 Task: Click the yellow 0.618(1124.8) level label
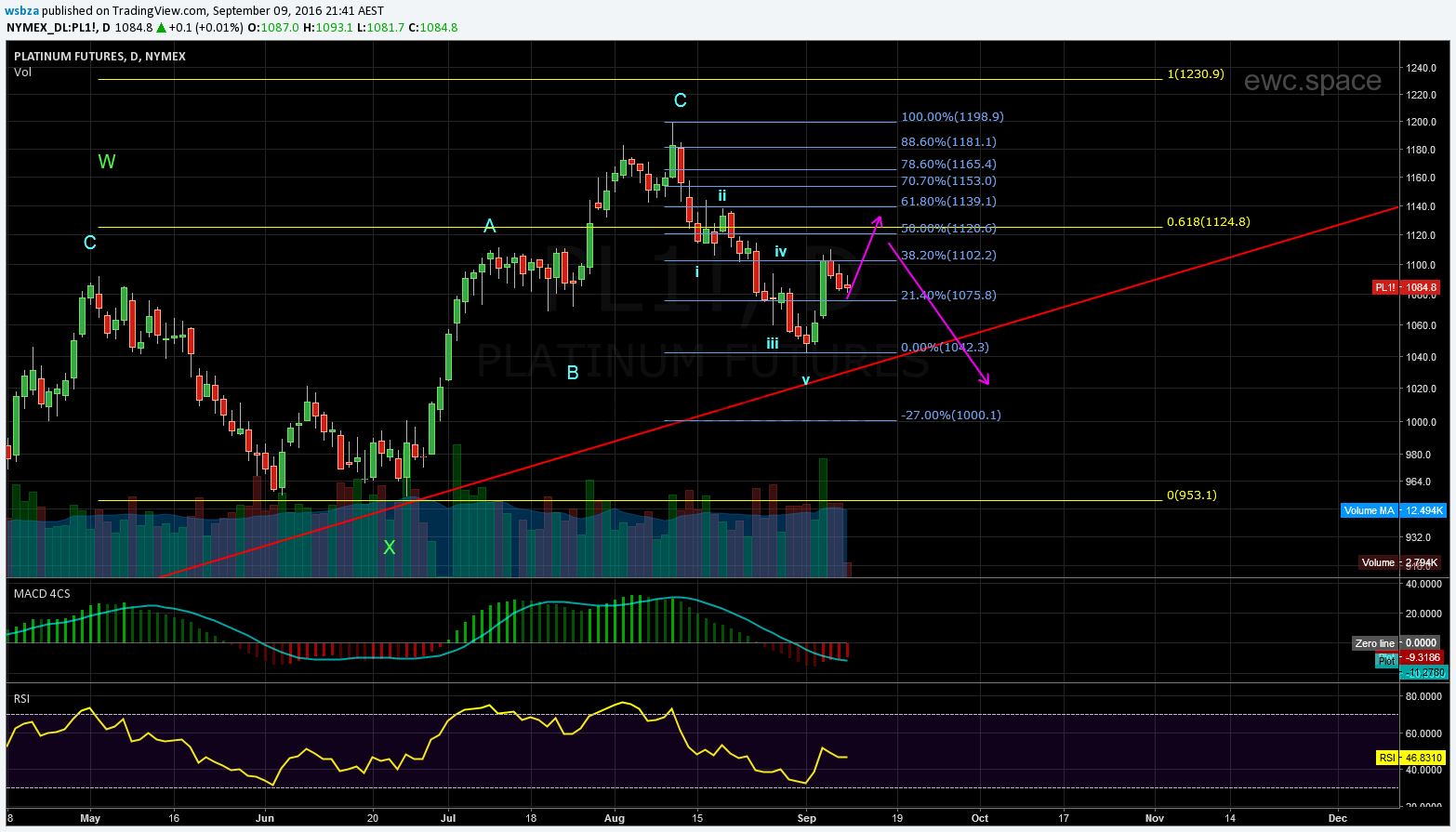[x=1208, y=222]
